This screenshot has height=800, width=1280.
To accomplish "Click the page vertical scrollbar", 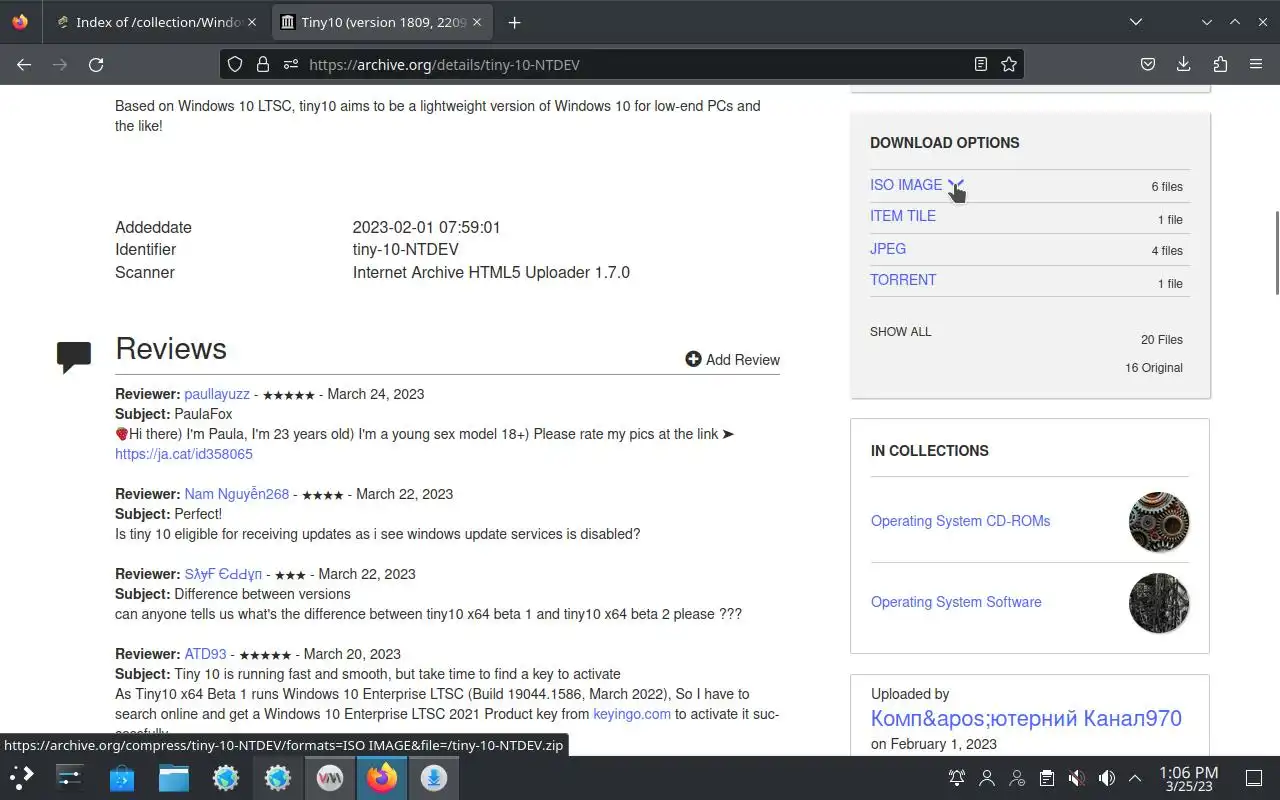I will tap(1276, 253).
